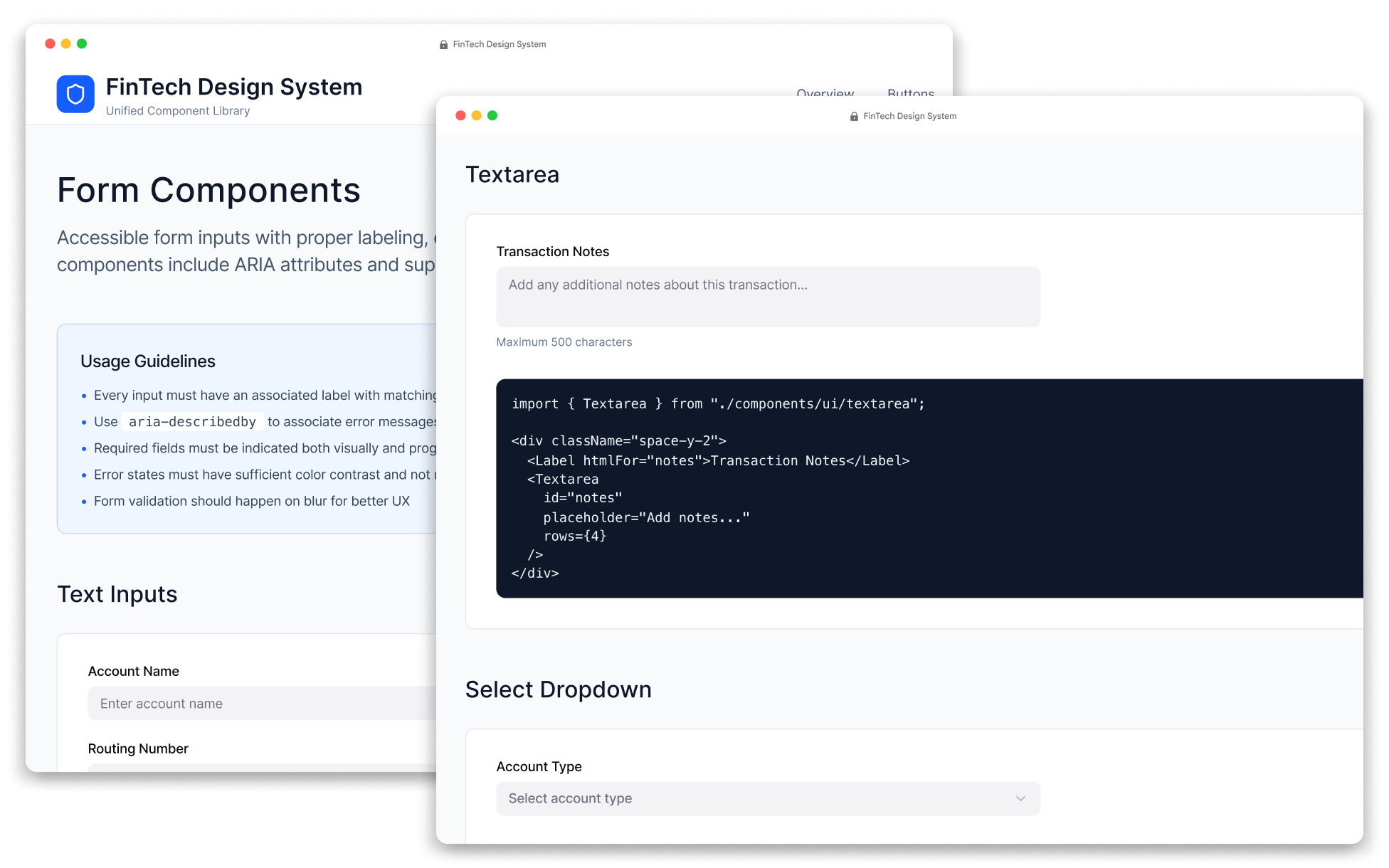Open the Account Type dropdown
The image size is (1389, 868).
point(768,798)
